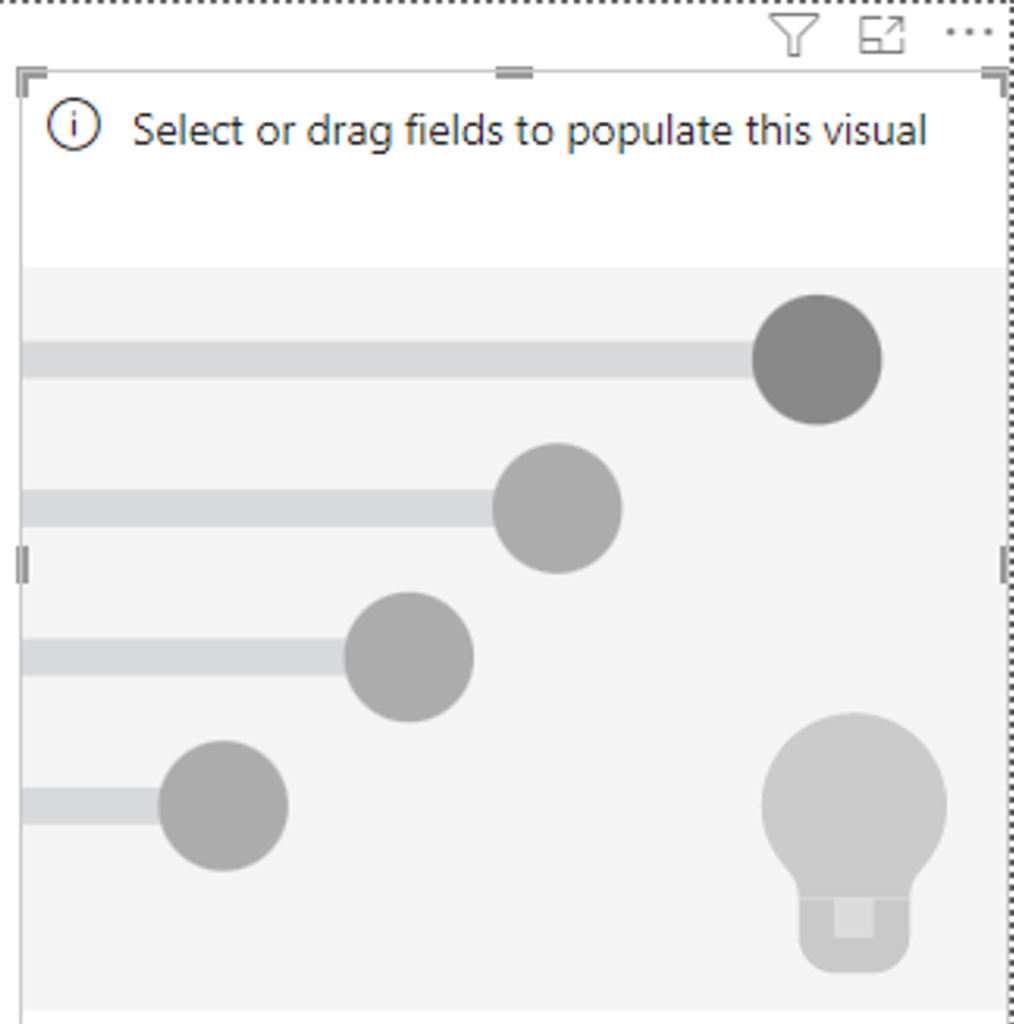Viewport: 1014px width, 1024px height.
Task: Click the third lollipop stem bar
Action: 183,657
